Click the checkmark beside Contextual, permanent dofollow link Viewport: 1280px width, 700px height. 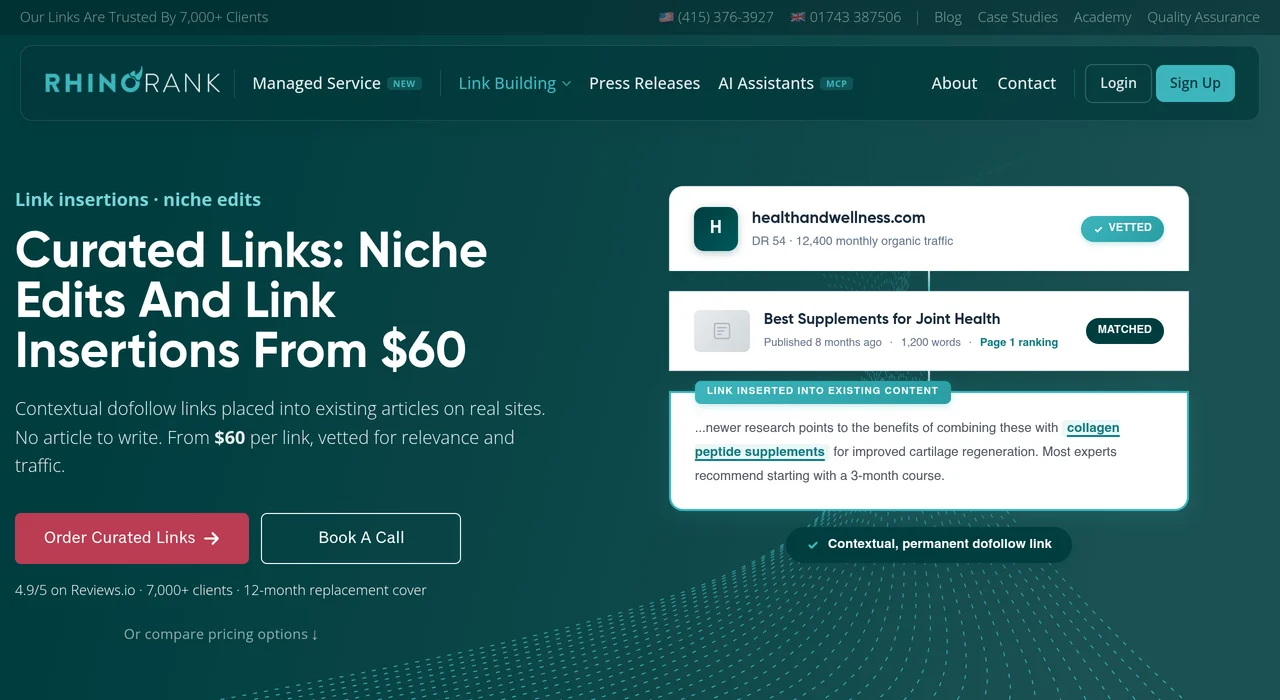point(813,545)
